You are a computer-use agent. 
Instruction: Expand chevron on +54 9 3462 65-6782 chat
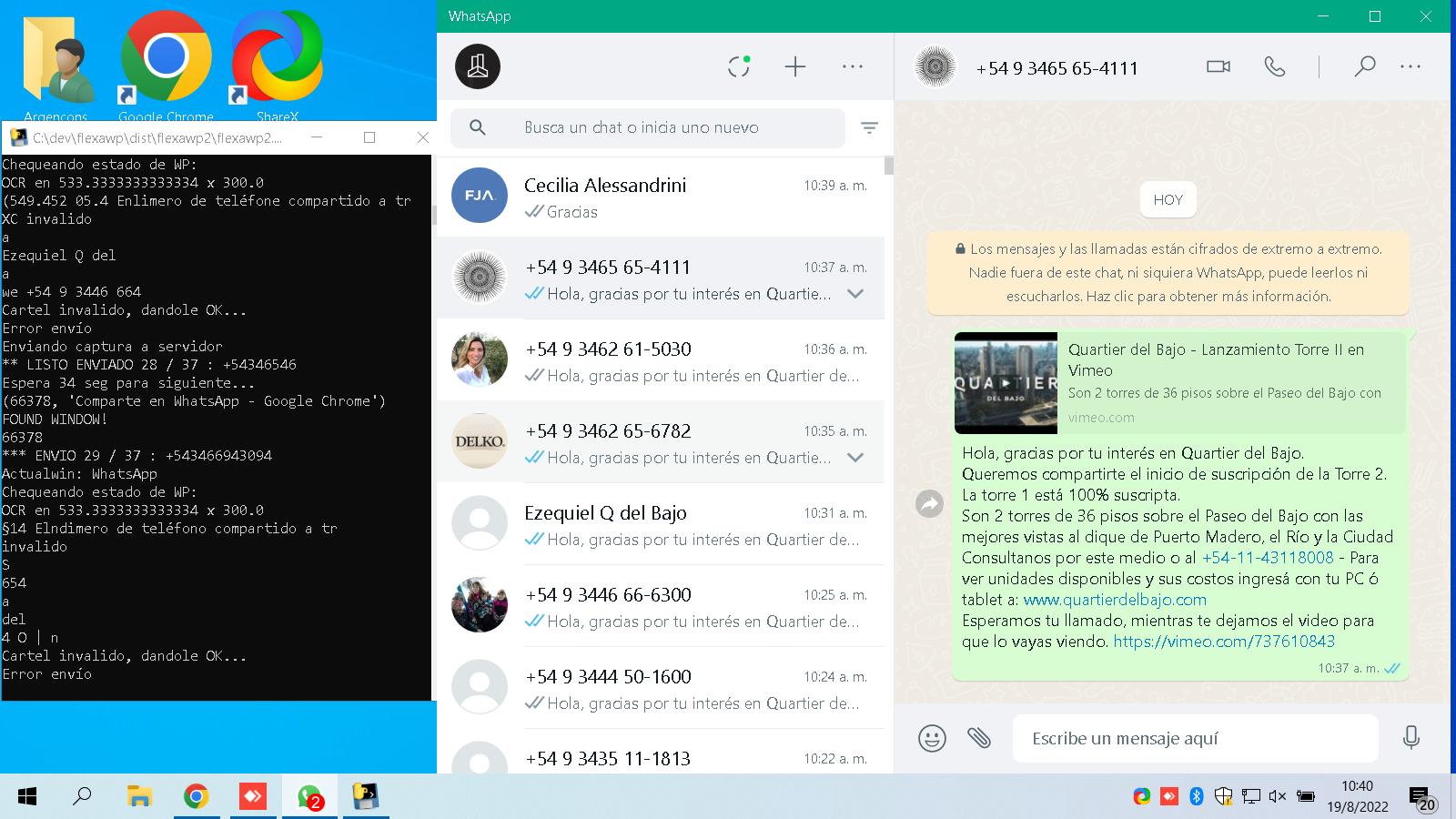coord(855,458)
